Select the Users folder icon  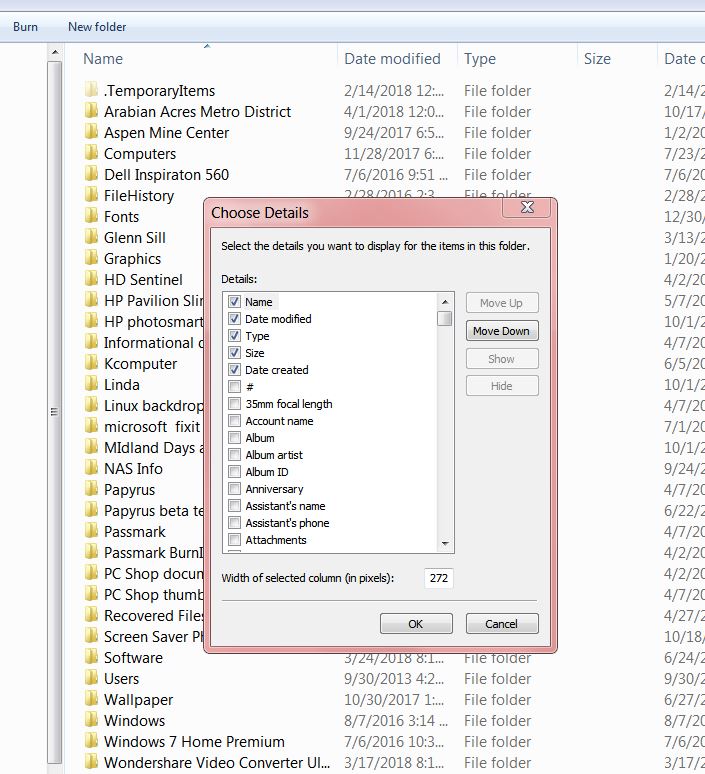91,678
